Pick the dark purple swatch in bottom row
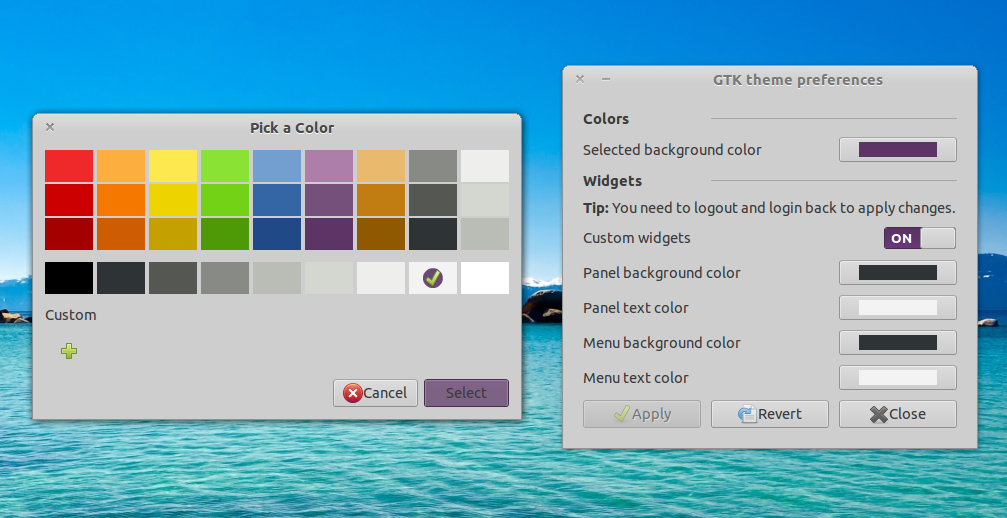This screenshot has height=518, width=1007. (329, 234)
